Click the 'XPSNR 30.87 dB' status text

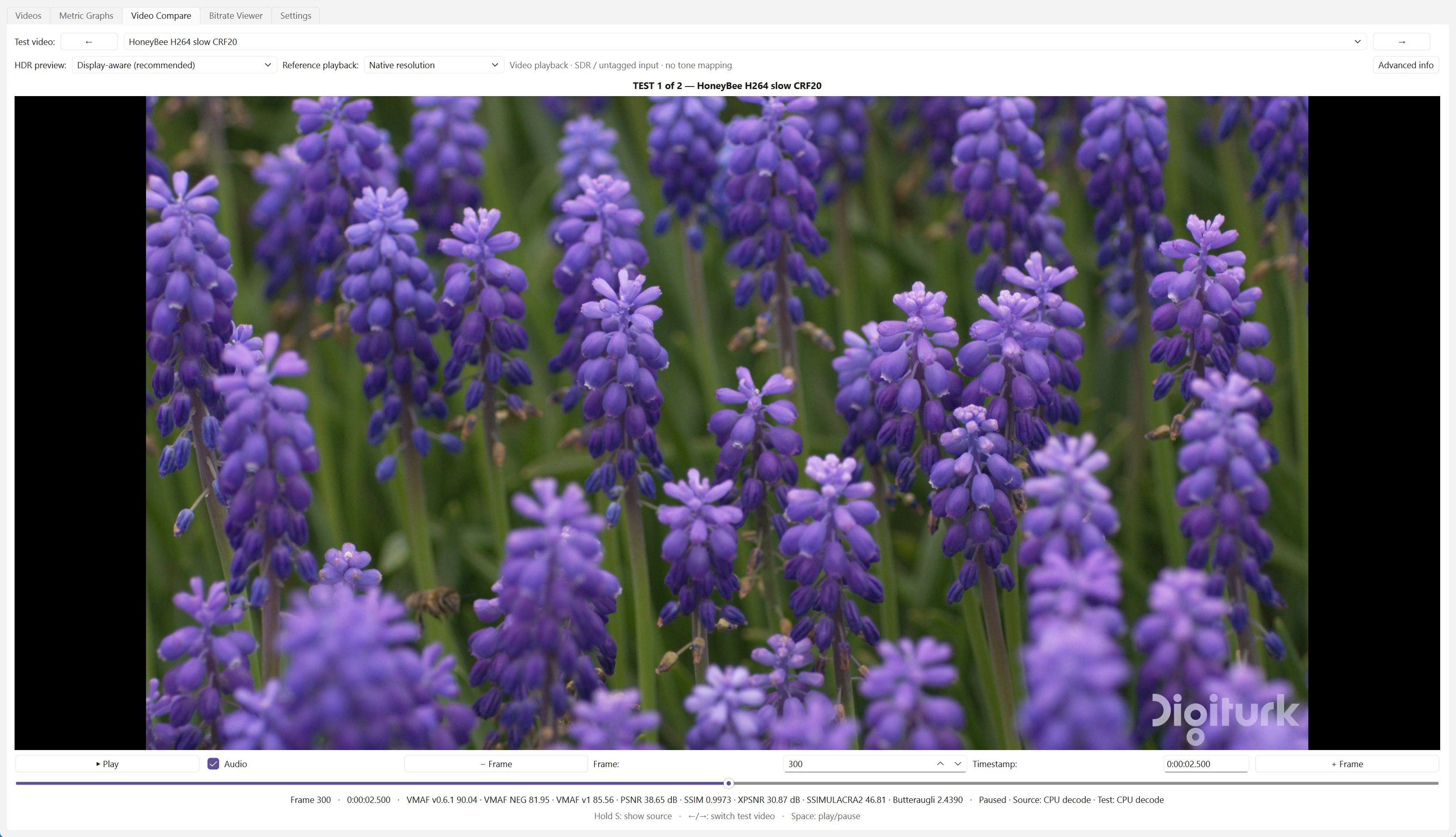(768, 800)
